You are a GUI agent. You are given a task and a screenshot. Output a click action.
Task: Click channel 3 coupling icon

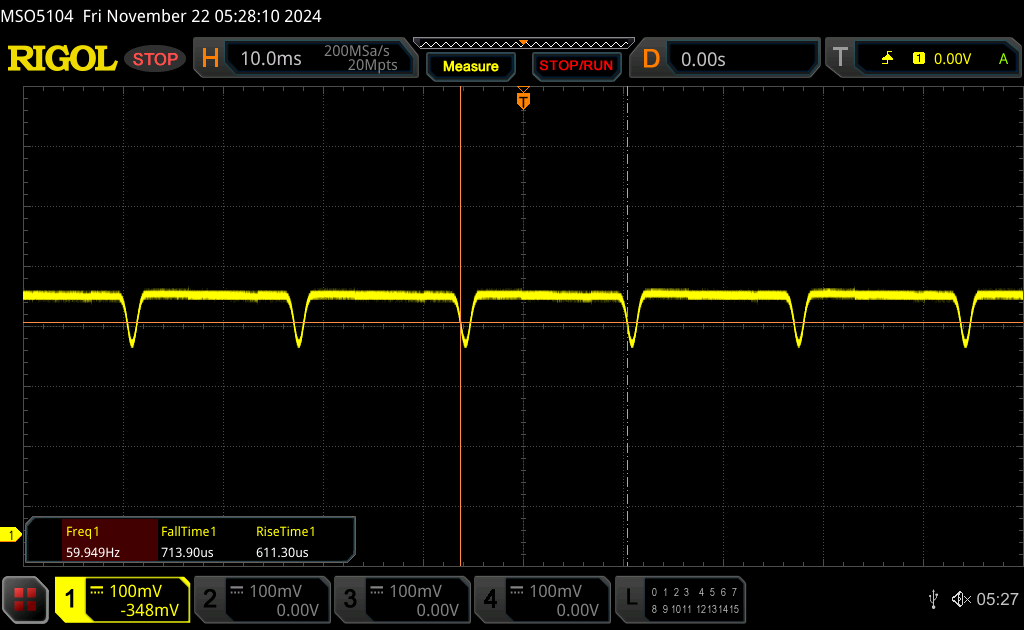[x=377, y=591]
